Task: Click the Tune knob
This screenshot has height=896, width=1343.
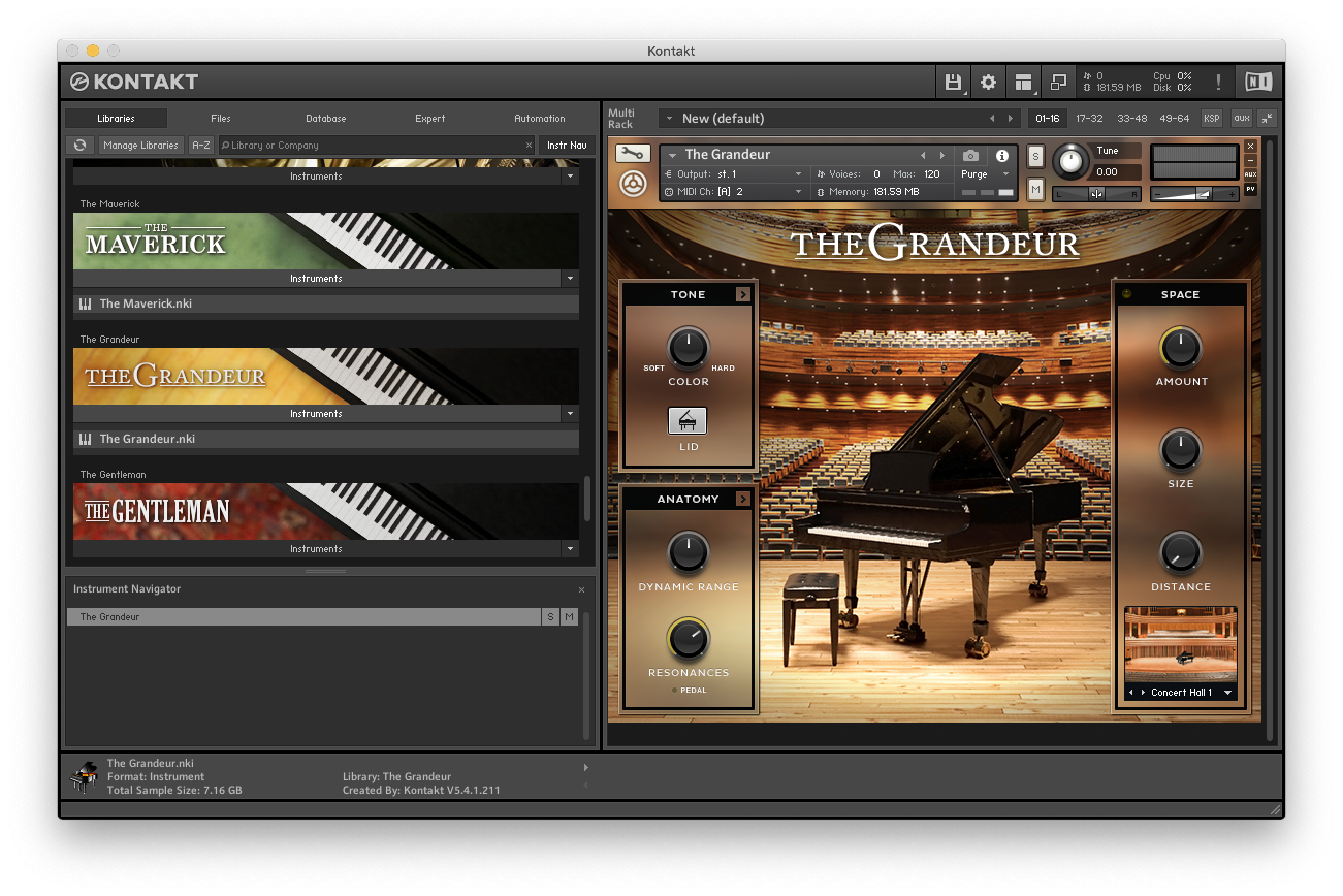Action: click(1070, 161)
